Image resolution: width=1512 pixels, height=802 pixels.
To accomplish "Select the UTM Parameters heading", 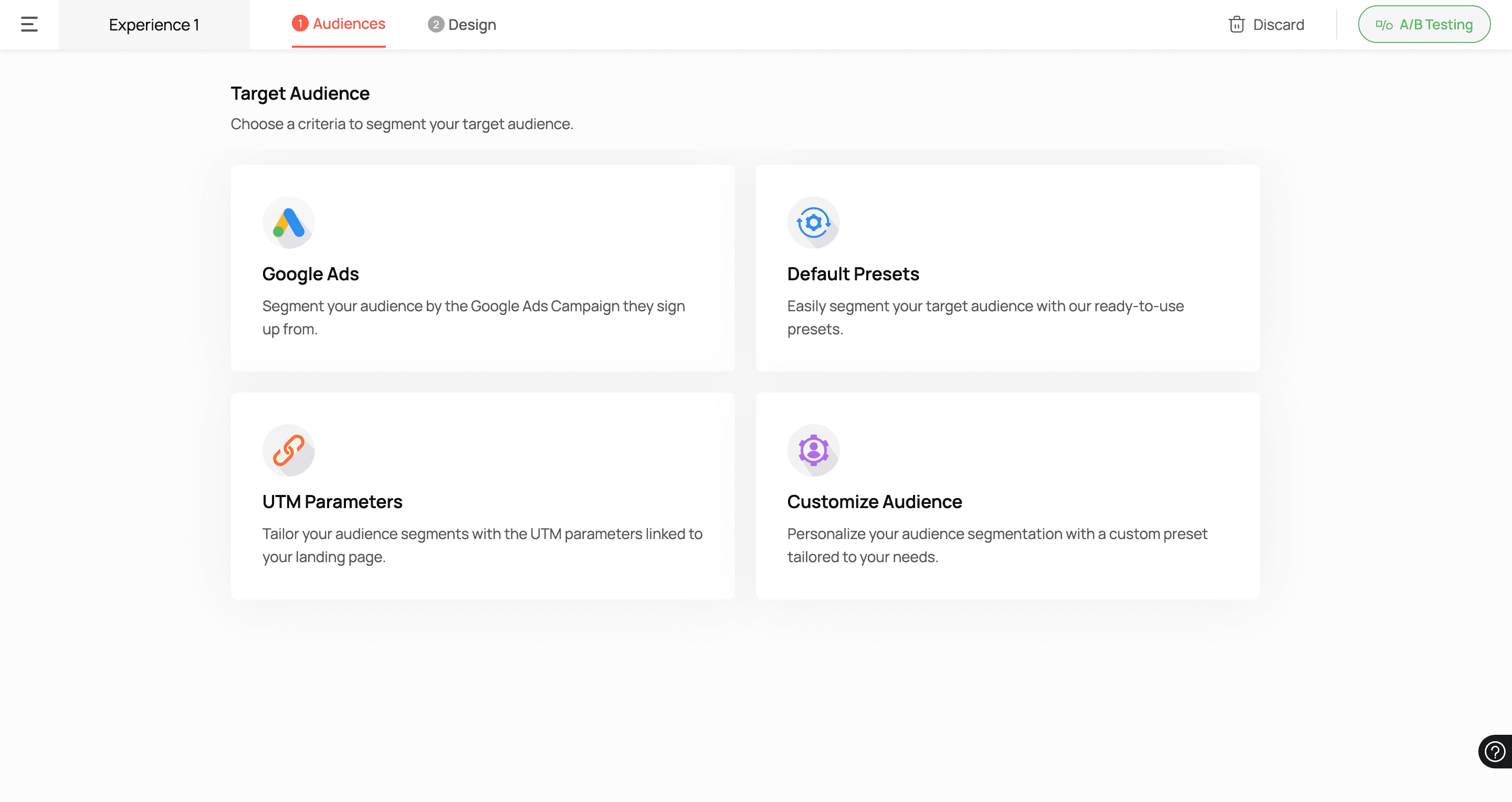I will (332, 502).
